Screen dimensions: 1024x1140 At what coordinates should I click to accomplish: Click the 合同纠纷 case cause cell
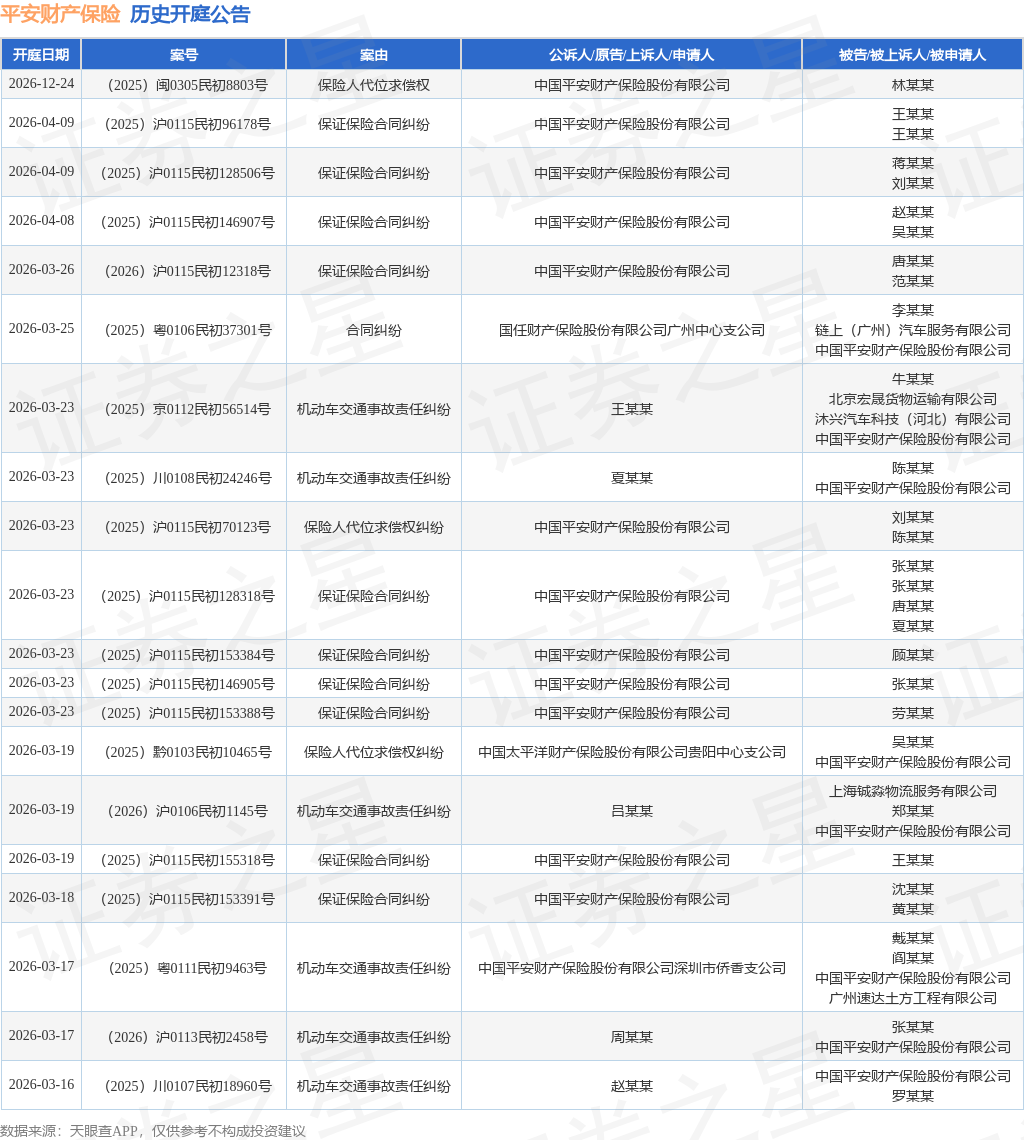tap(374, 330)
